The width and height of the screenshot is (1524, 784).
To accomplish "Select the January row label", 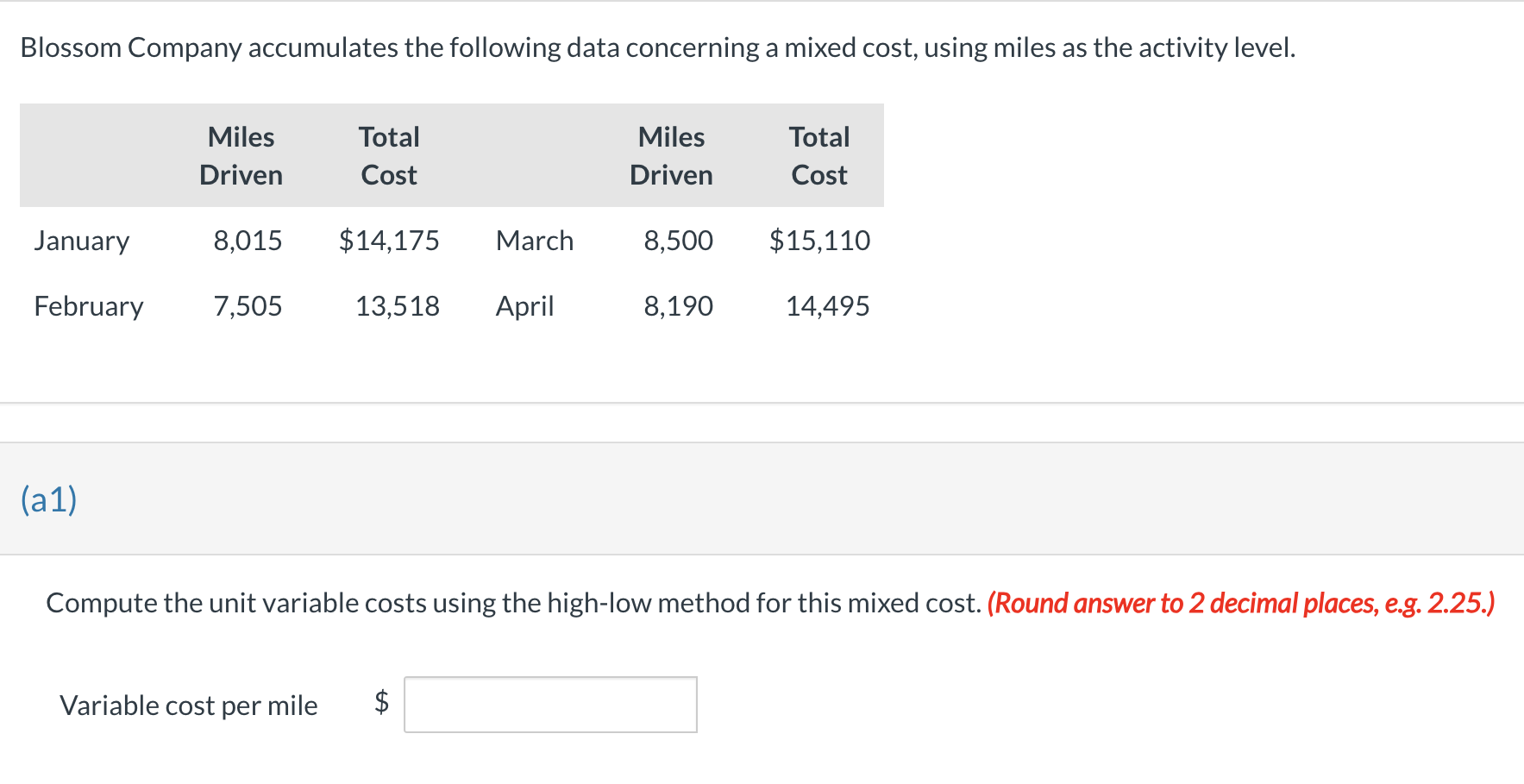I will tap(82, 241).
